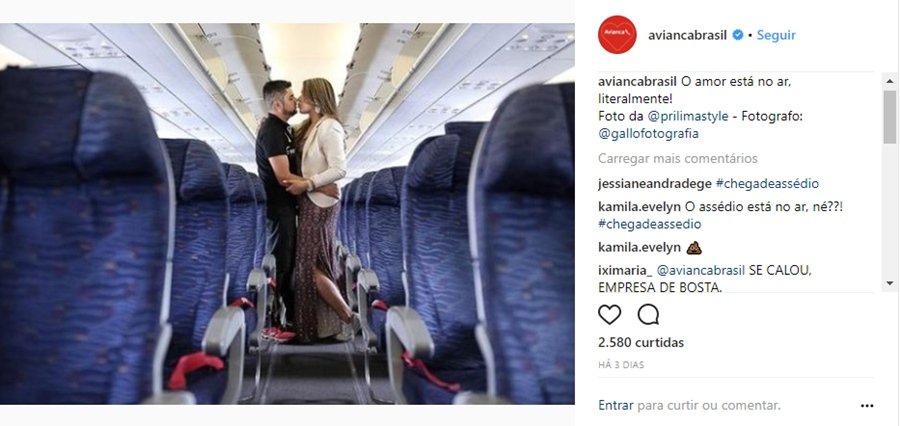The width and height of the screenshot is (900, 426).
Task: Click the poop emoji in kamila.evelyn's comment
Action: pos(695,248)
